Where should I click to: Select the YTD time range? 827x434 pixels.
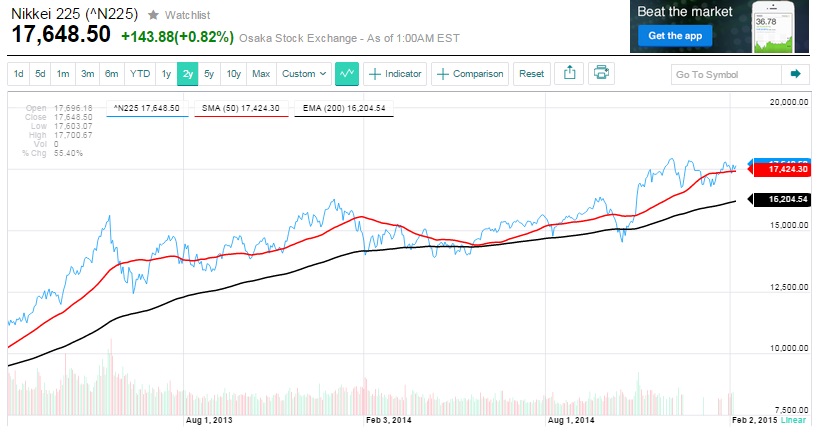140,73
